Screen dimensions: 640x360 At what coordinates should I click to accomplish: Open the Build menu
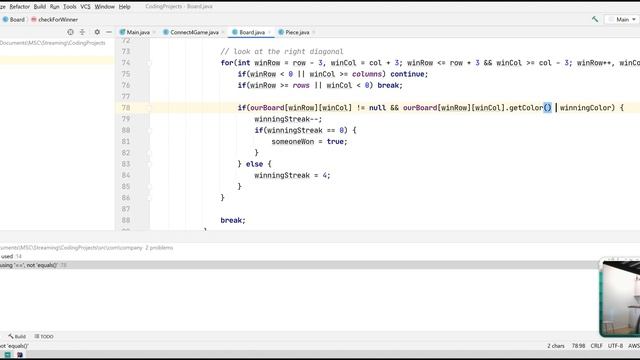[x=40, y=7]
